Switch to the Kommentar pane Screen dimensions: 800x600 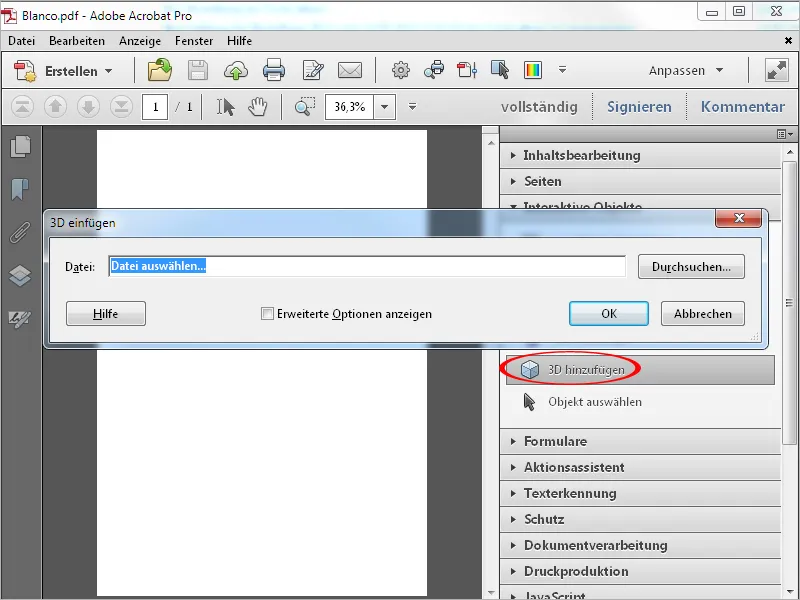(742, 107)
